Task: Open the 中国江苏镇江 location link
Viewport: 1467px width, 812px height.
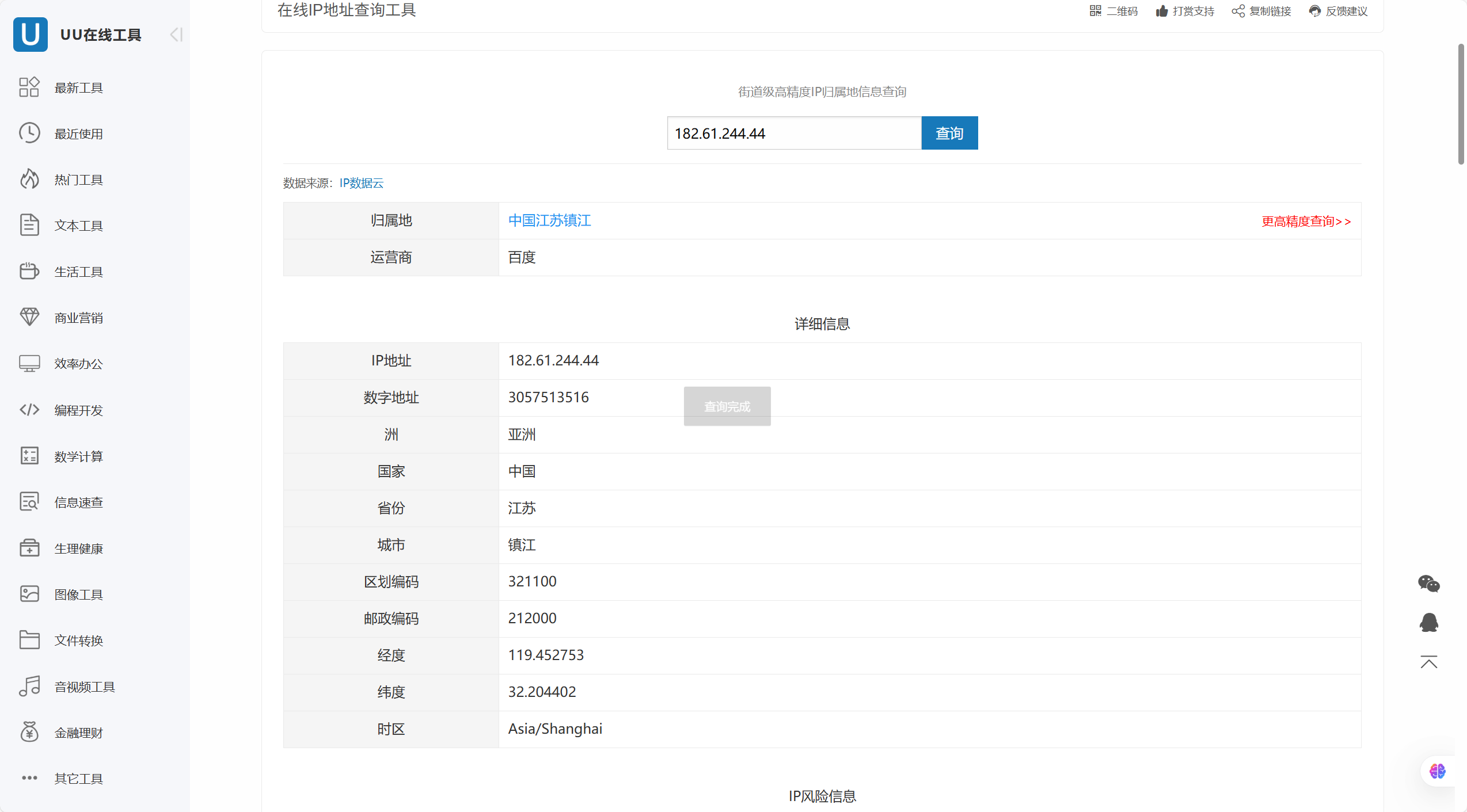Action: pyautogui.click(x=549, y=220)
